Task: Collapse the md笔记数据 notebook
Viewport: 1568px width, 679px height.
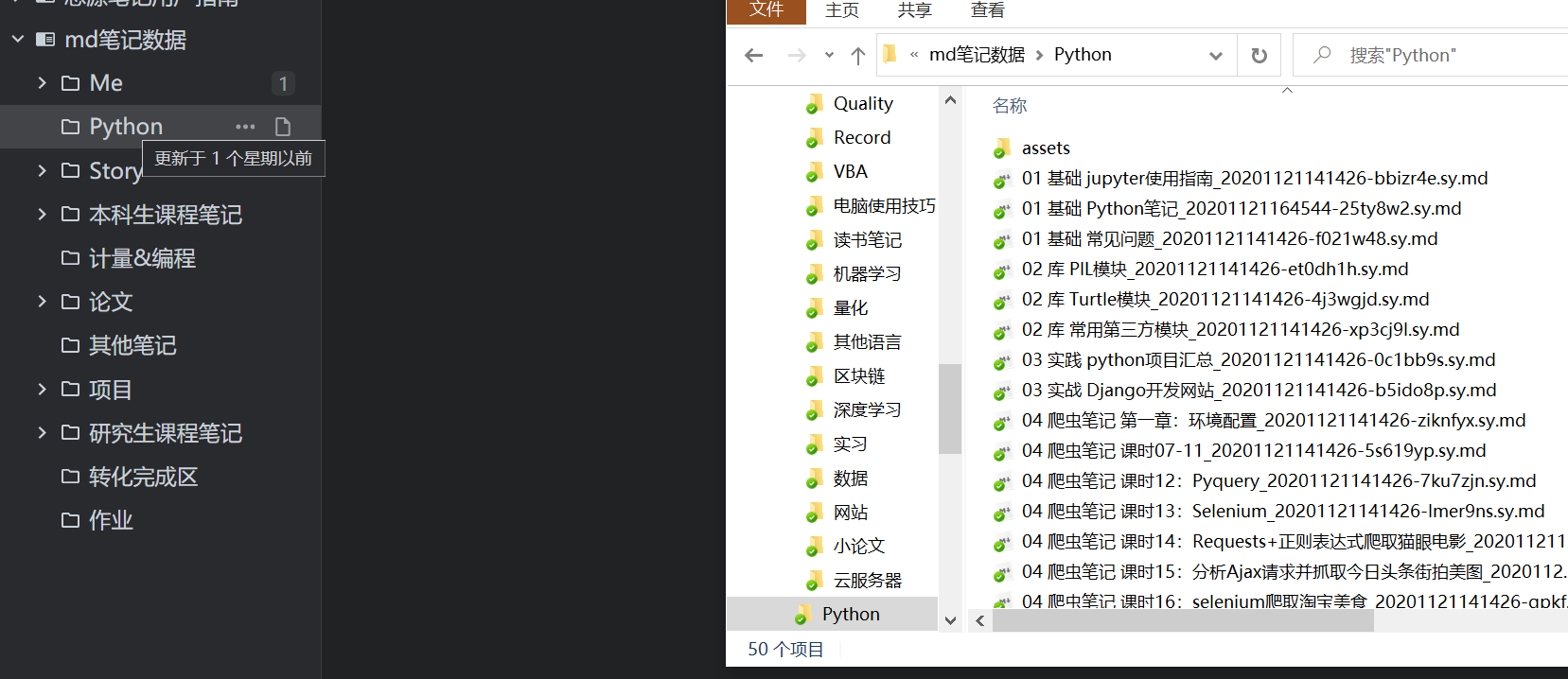Action: 18,40
